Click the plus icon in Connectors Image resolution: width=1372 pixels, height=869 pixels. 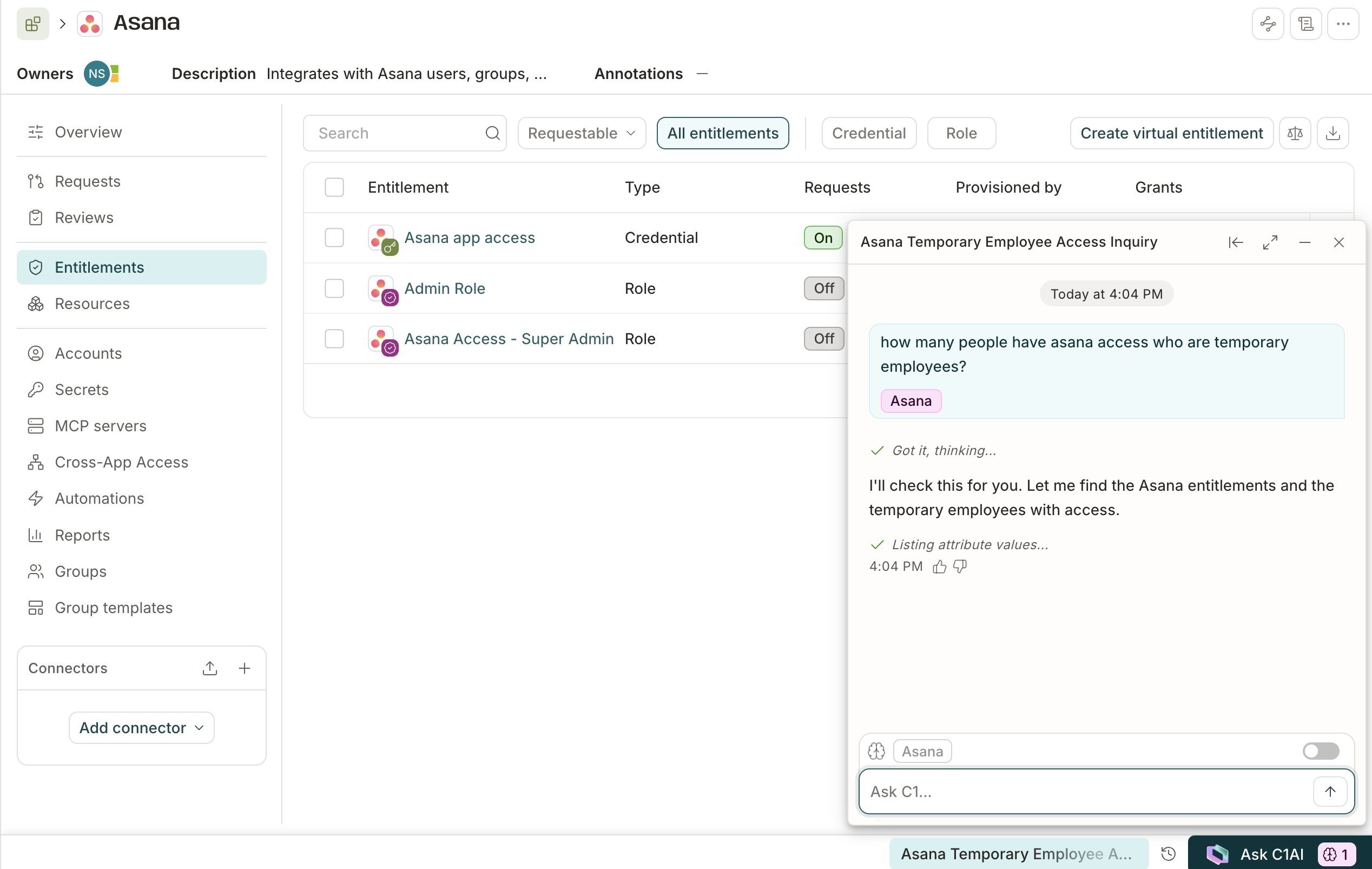(x=245, y=668)
